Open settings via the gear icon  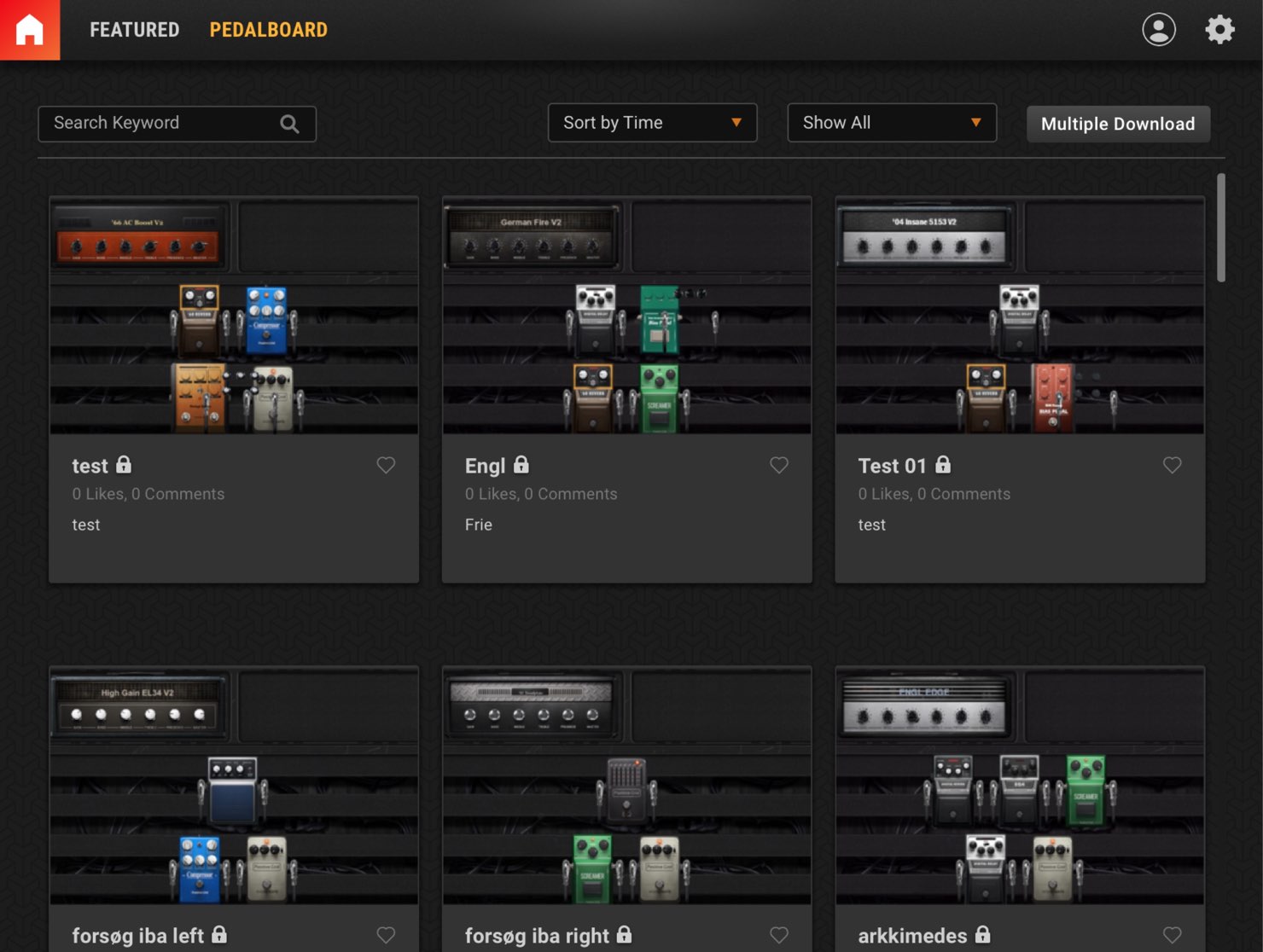pyautogui.click(x=1219, y=30)
